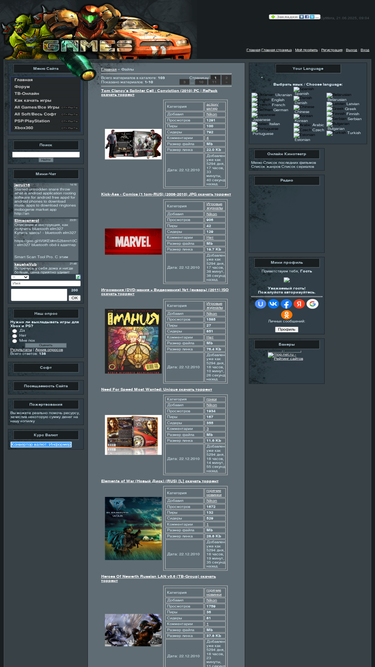This screenshot has width=375, height=667.
Task: Click the mini-chat refresh icon
Action: point(78,277)
